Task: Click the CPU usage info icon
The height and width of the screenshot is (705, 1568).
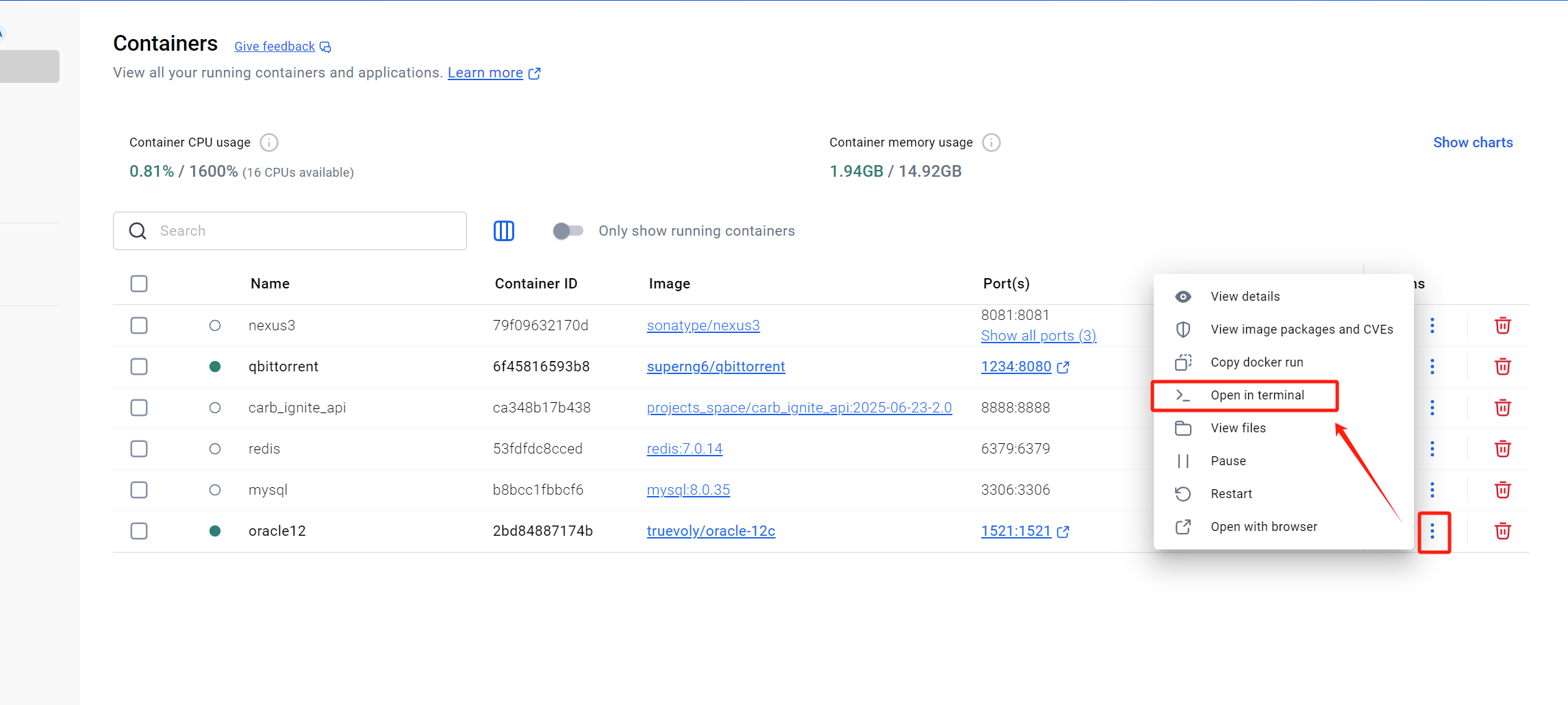Action: pos(269,143)
